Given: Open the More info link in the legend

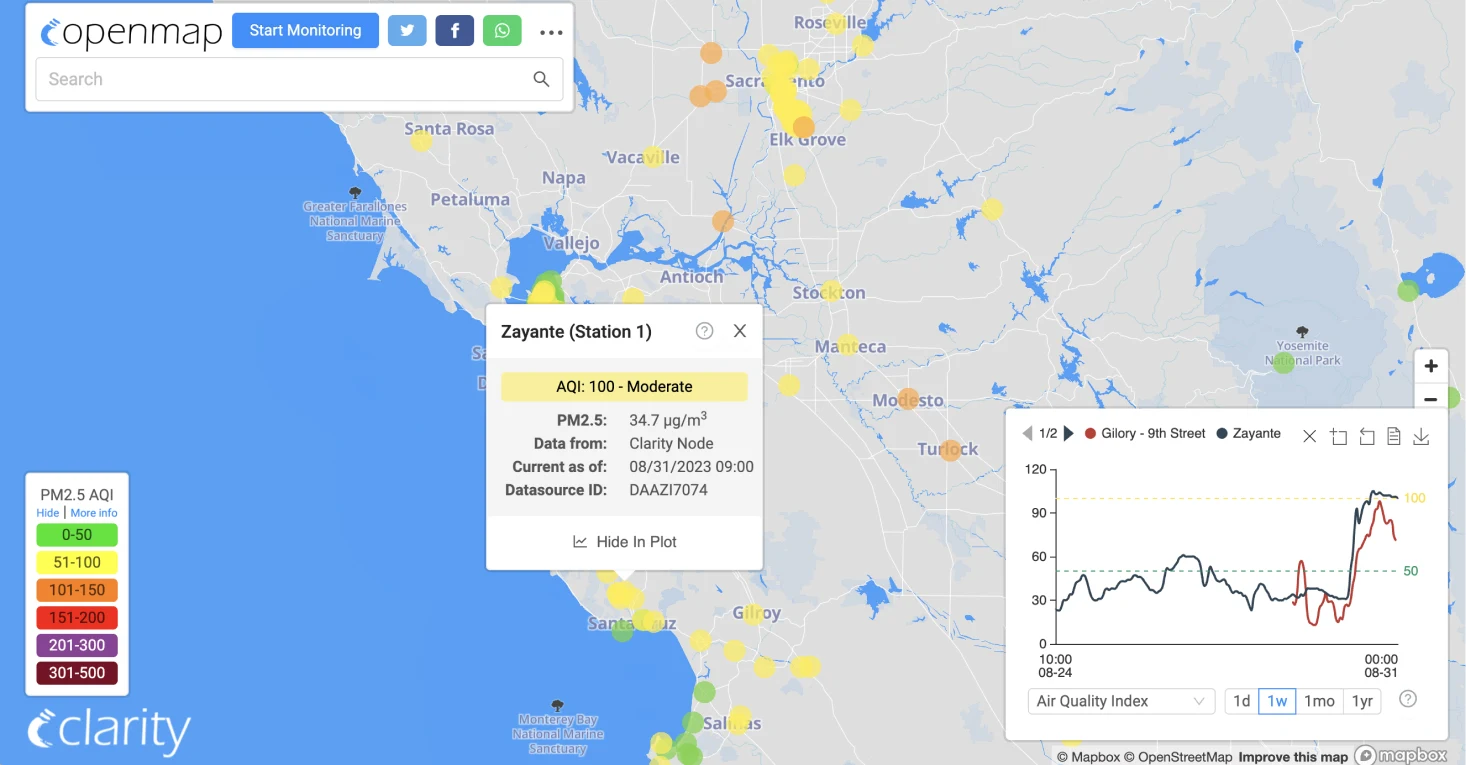Looking at the screenshot, I should click(x=93, y=513).
